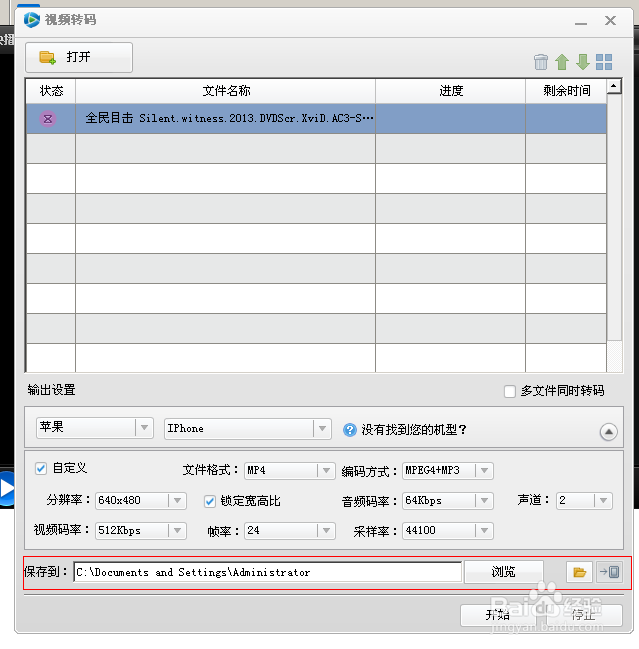Image resolution: width=639 pixels, height=649 pixels.
Task: Click the 状态 column header
Action: [51, 91]
